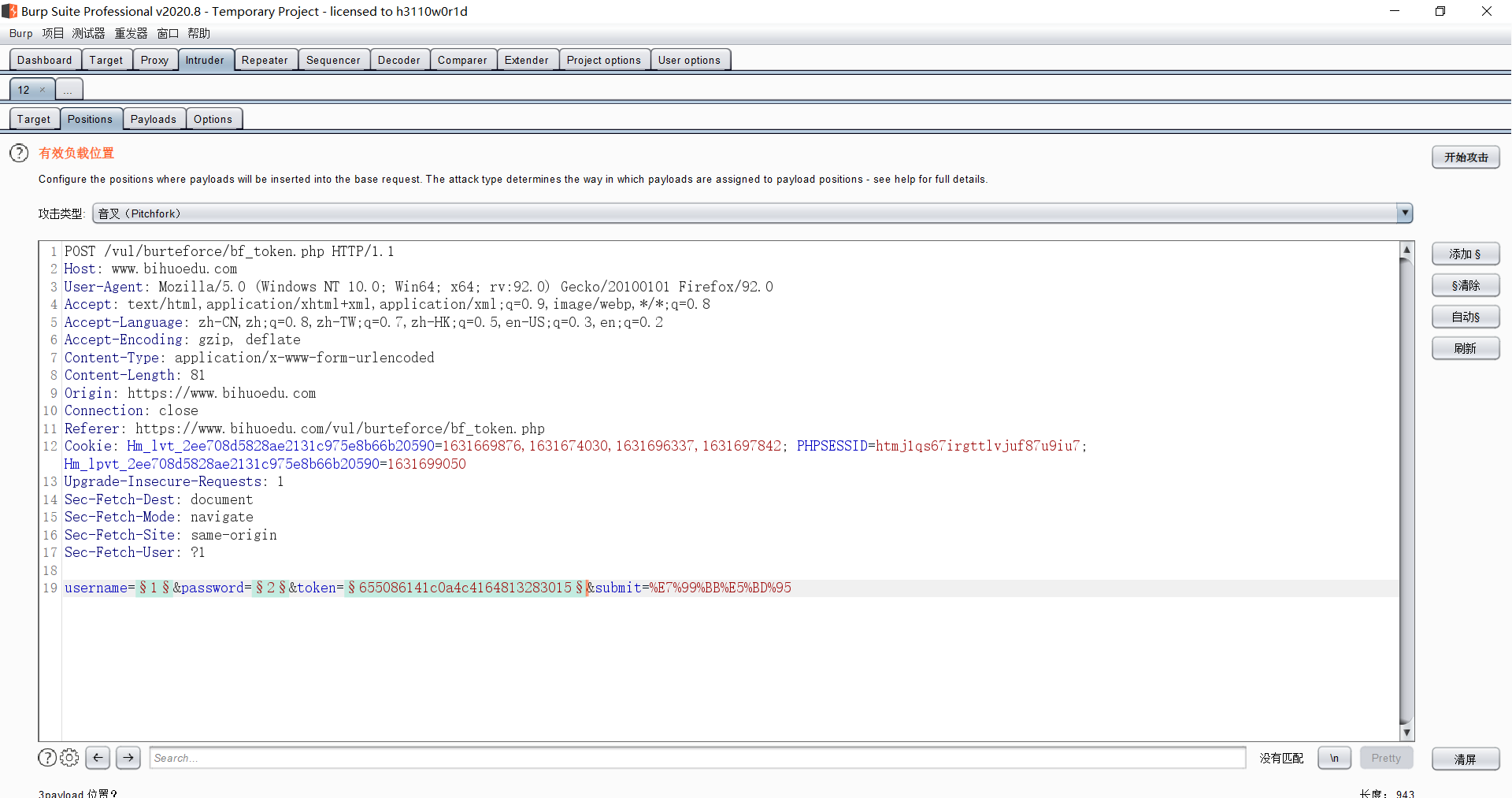Open the 测试器 menu

click(x=88, y=33)
